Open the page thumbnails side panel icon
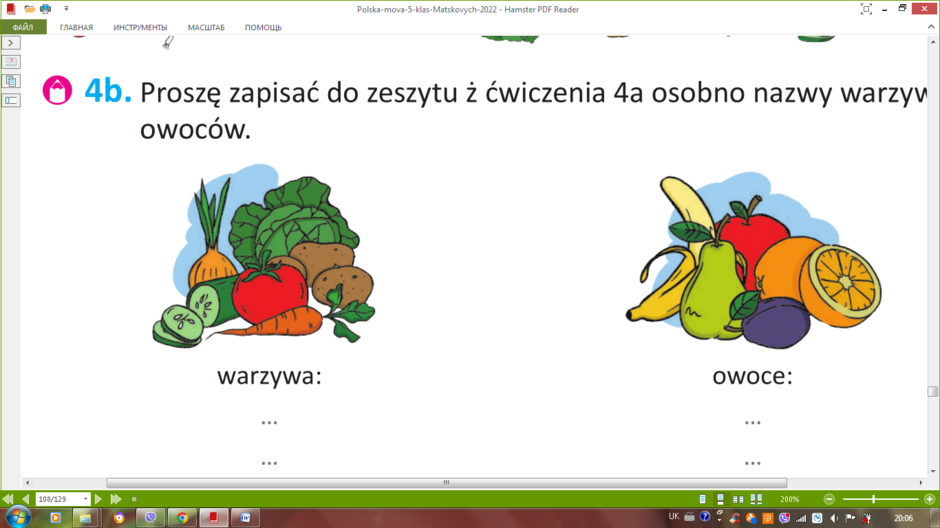Viewport: 940px width, 528px height. tap(11, 81)
